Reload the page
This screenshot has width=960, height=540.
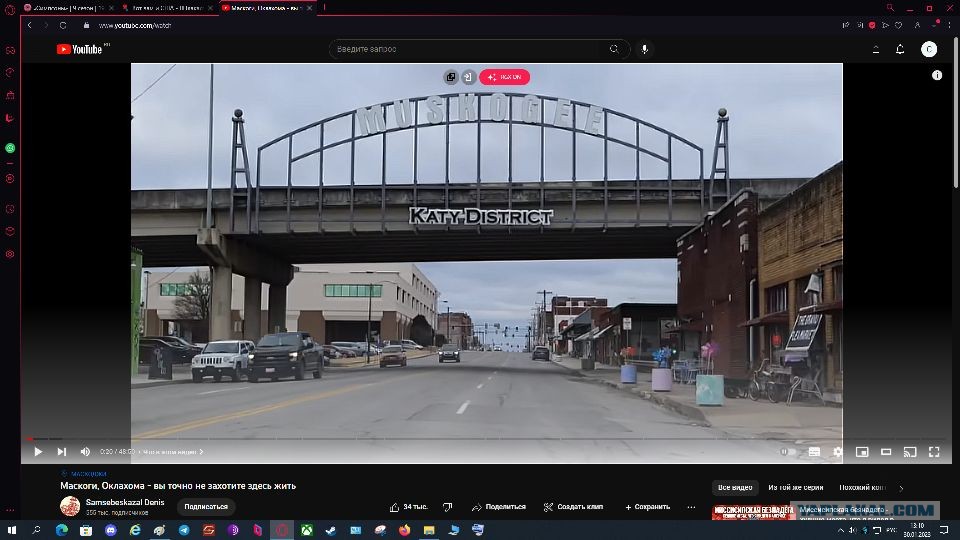63,25
